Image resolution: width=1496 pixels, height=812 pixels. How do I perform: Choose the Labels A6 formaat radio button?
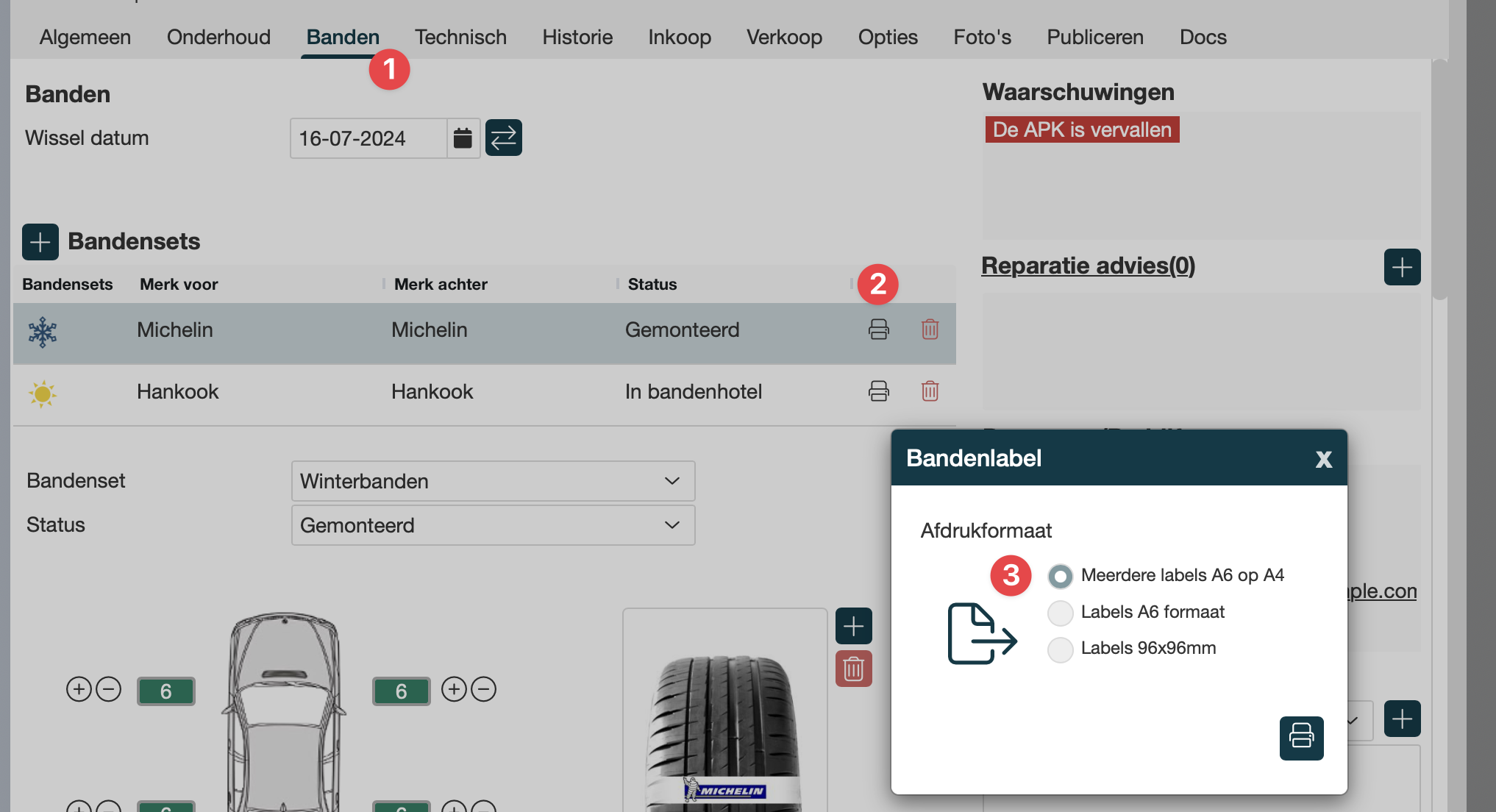pyautogui.click(x=1060, y=612)
